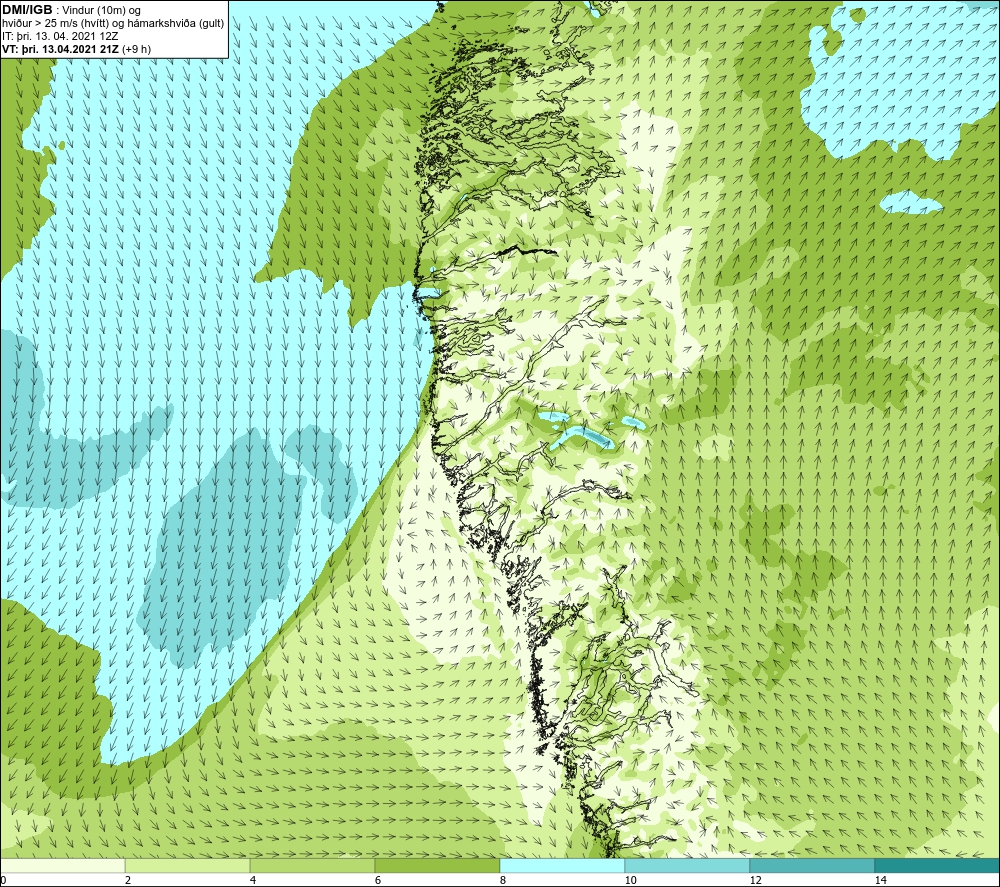The image size is (1000, 887).
Task: Click the 0-2 m/s palest legend swatch
Action: click(x=62, y=865)
